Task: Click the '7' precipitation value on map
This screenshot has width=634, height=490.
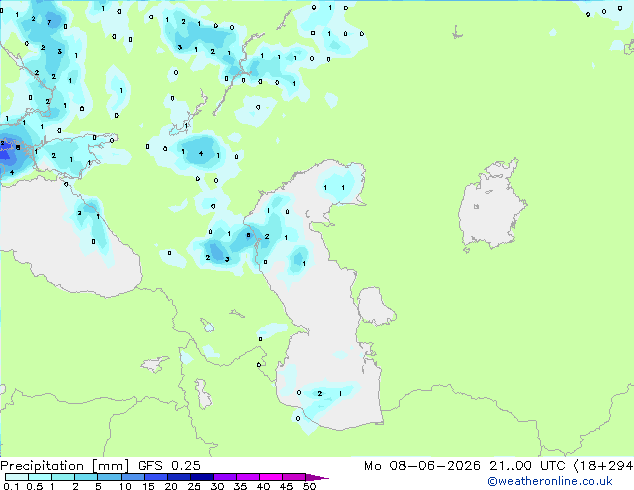Action: click(x=49, y=23)
